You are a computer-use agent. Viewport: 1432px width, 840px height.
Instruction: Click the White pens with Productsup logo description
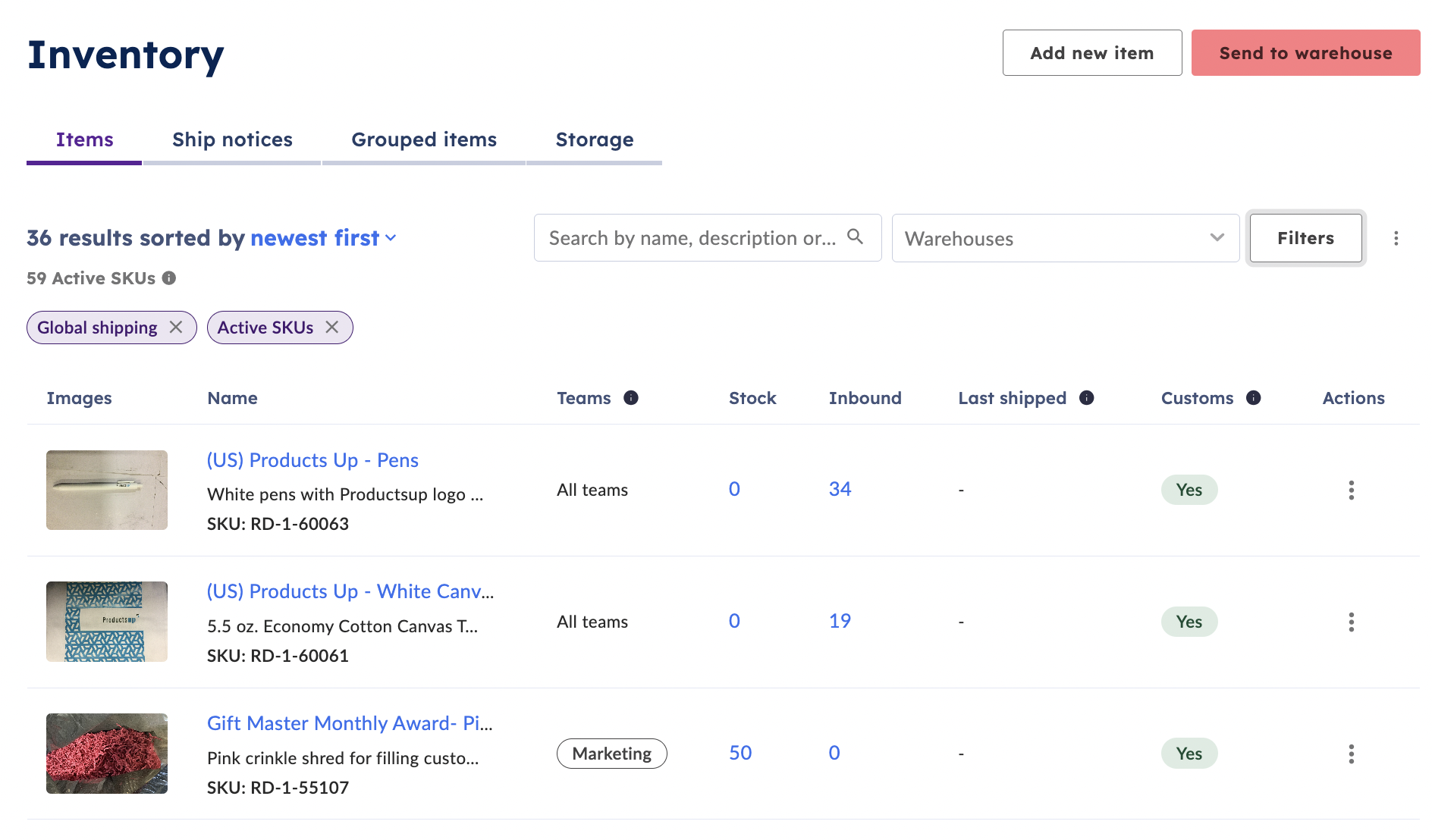pyautogui.click(x=345, y=494)
